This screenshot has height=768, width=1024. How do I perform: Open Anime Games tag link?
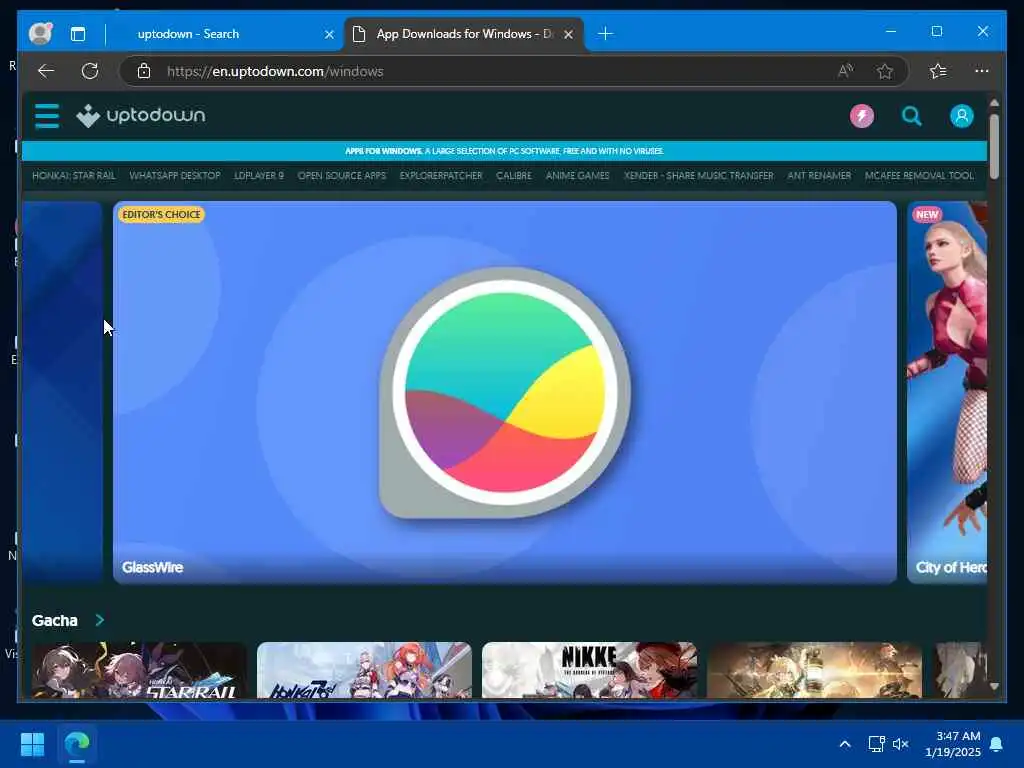(x=577, y=176)
